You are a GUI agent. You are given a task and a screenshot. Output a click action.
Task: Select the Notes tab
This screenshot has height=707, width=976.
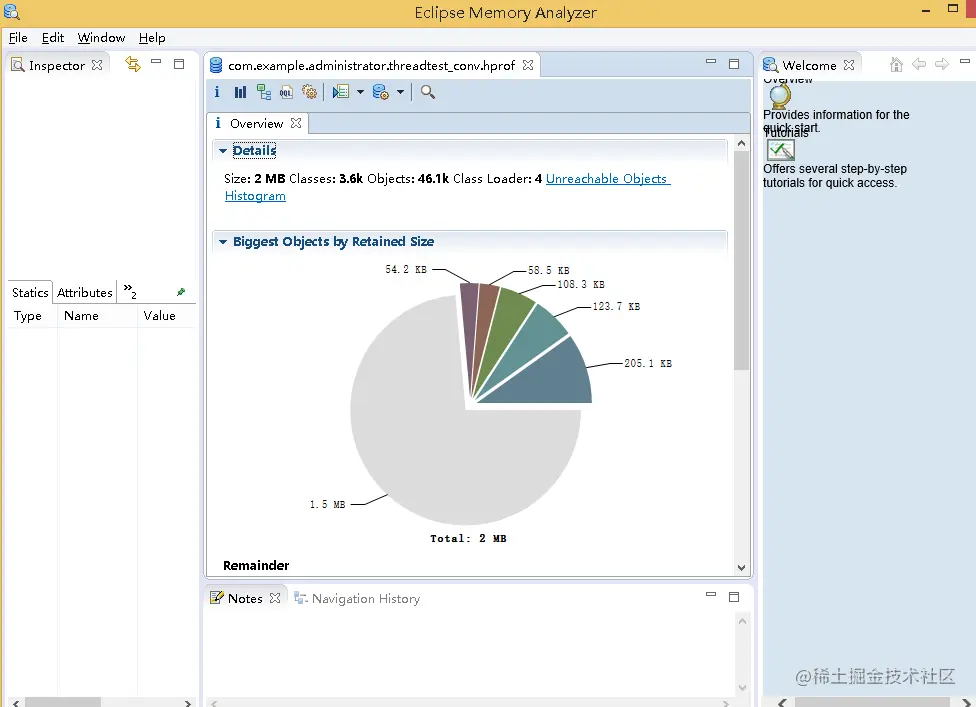pyautogui.click(x=245, y=598)
